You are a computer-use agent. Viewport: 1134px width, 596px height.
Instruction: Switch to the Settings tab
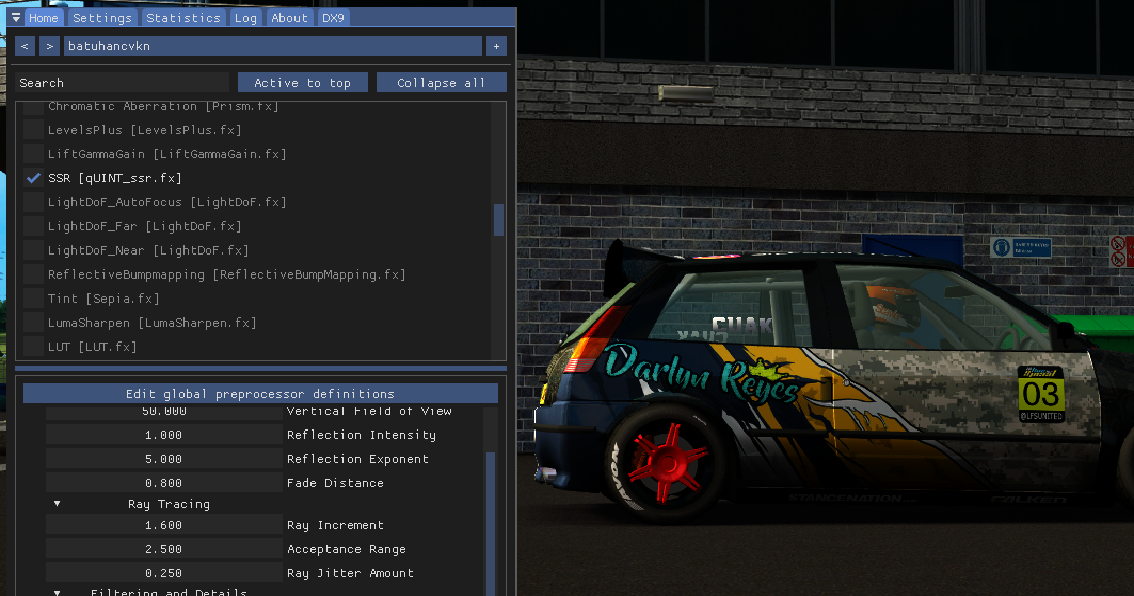(x=103, y=17)
